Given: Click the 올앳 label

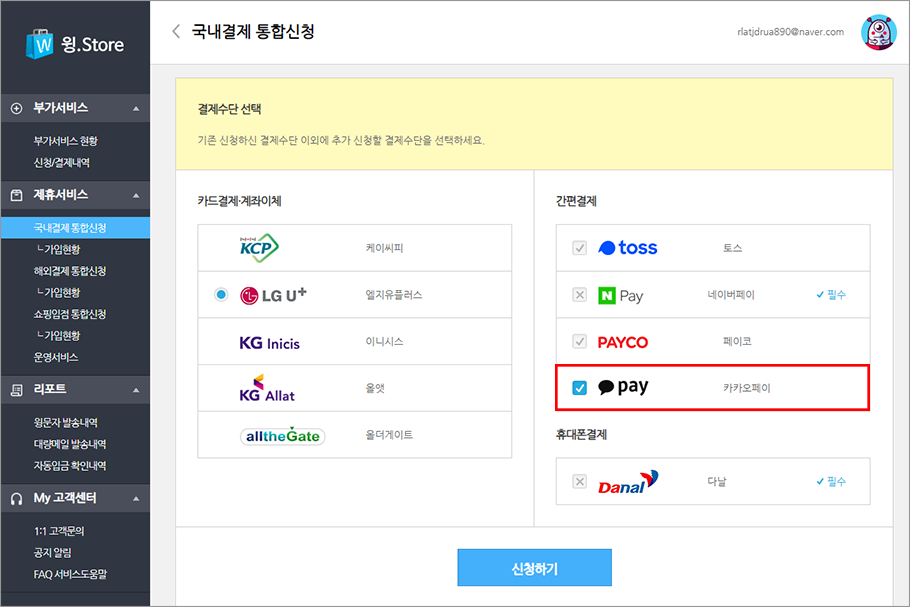Looking at the screenshot, I should pyautogui.click(x=375, y=388).
